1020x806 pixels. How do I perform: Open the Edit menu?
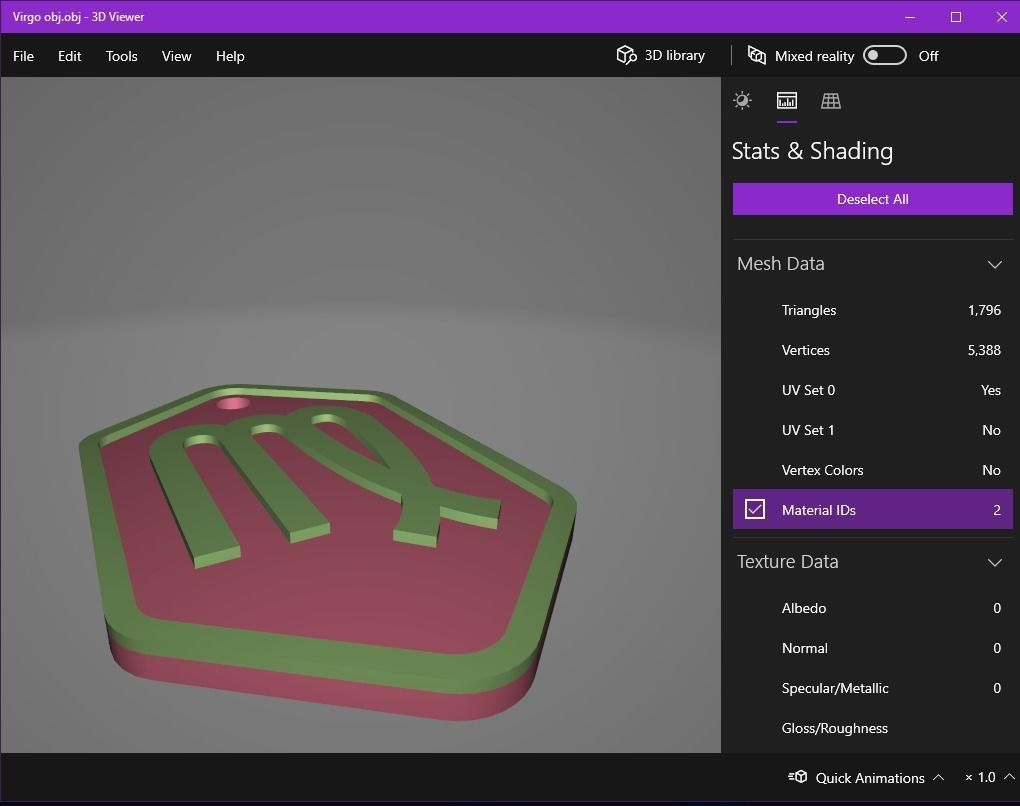[x=70, y=56]
